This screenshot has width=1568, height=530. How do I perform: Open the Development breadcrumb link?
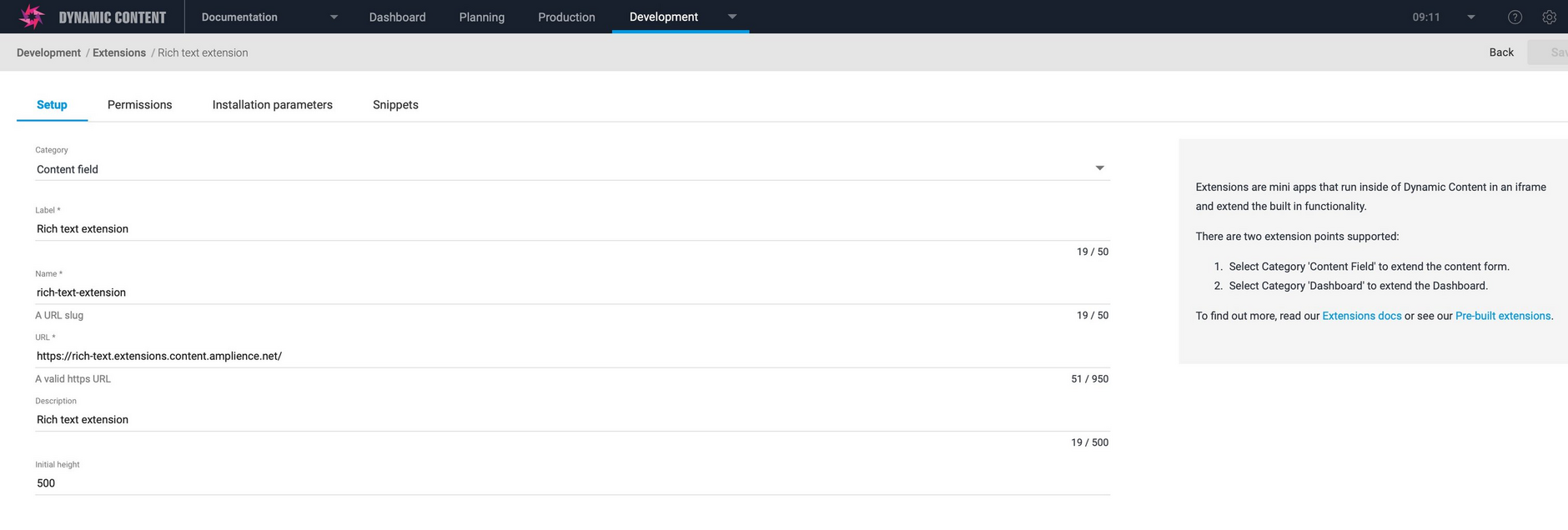click(x=48, y=52)
